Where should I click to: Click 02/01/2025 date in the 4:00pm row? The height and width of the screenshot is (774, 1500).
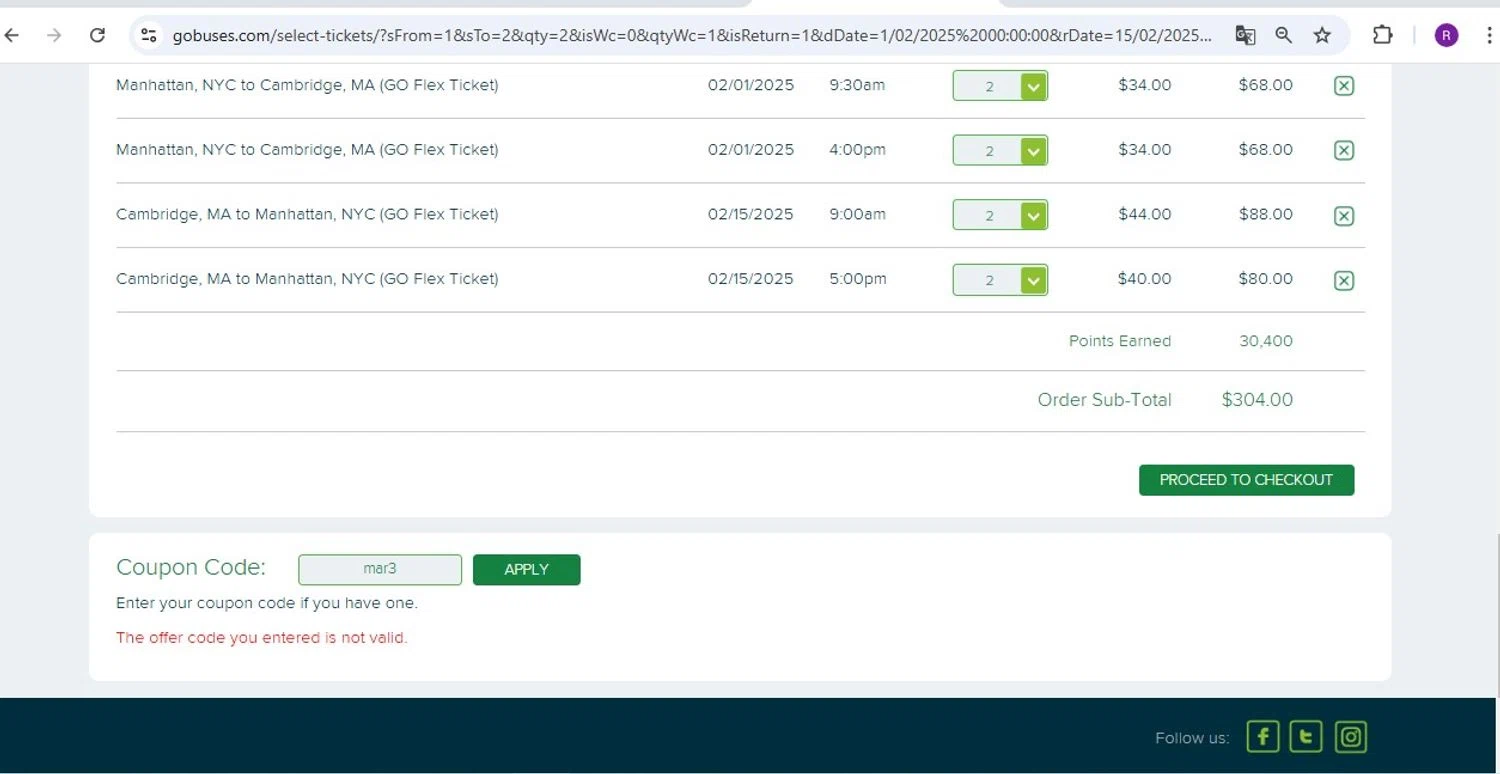(751, 150)
